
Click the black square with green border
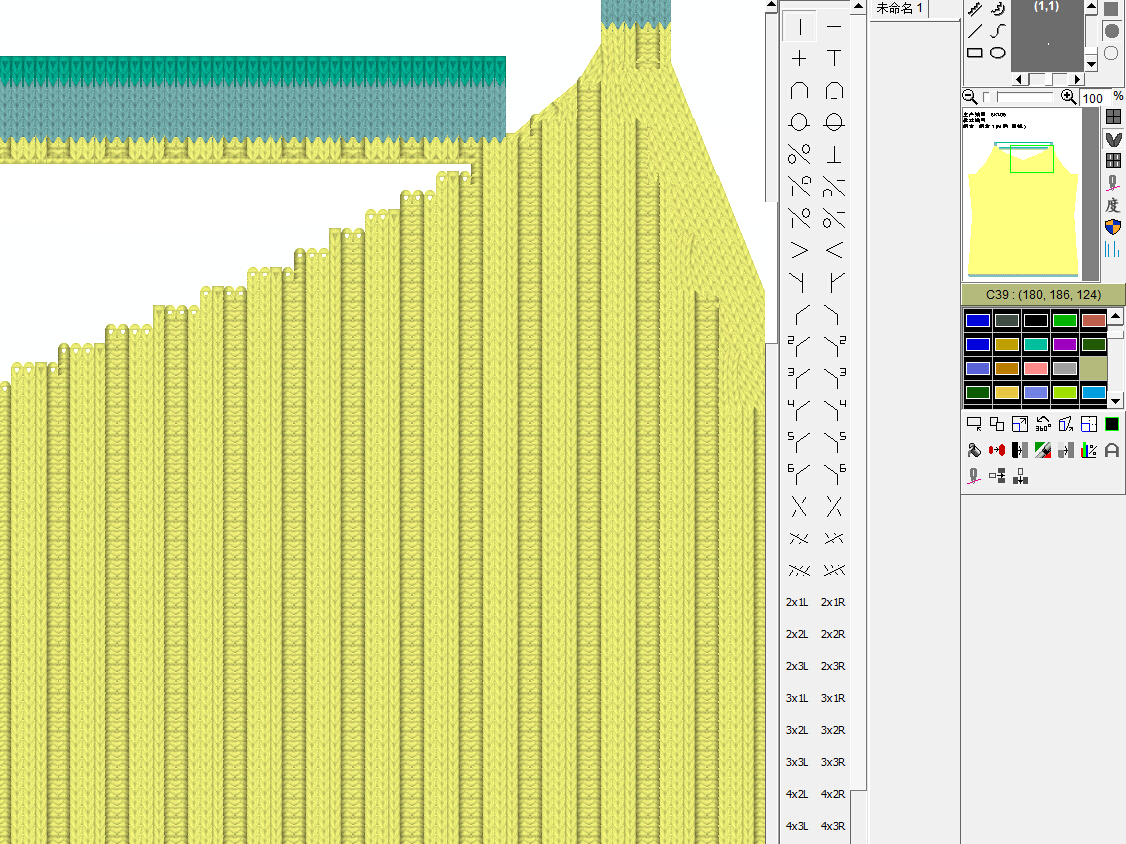pyautogui.click(x=1112, y=424)
